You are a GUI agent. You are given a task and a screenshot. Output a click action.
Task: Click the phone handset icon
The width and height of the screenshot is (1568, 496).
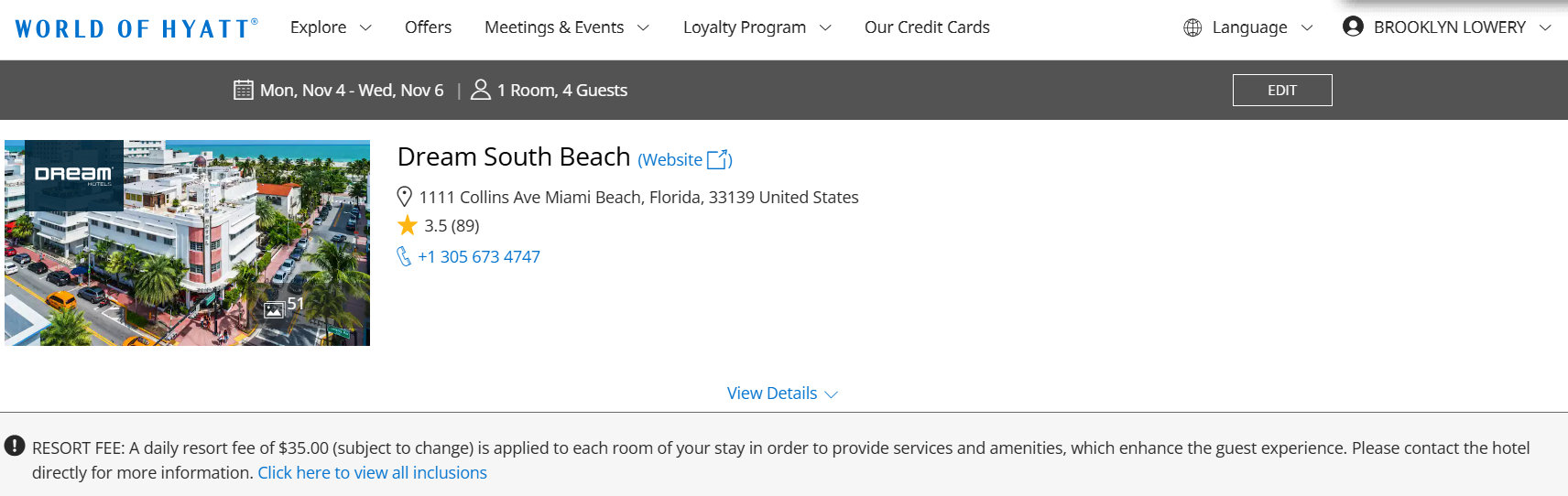pos(404,256)
